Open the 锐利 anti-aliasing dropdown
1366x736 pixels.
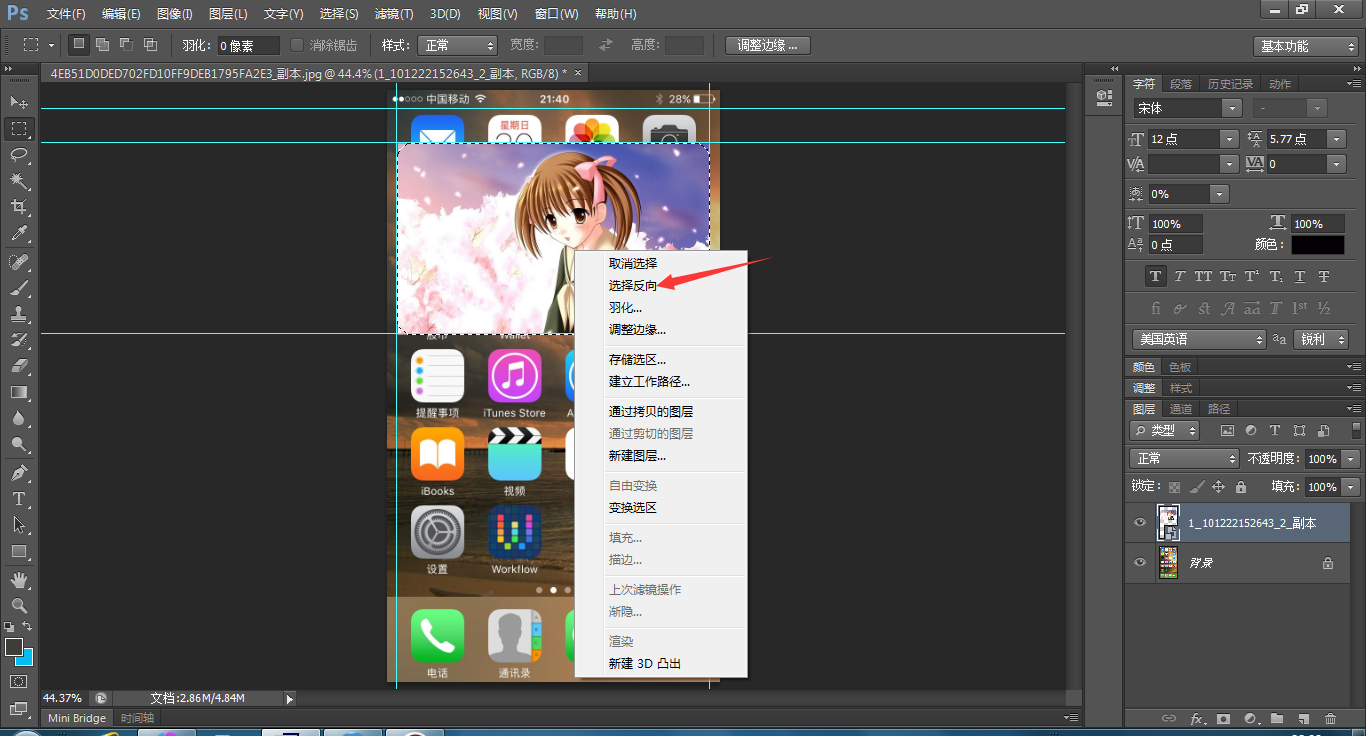click(1320, 339)
